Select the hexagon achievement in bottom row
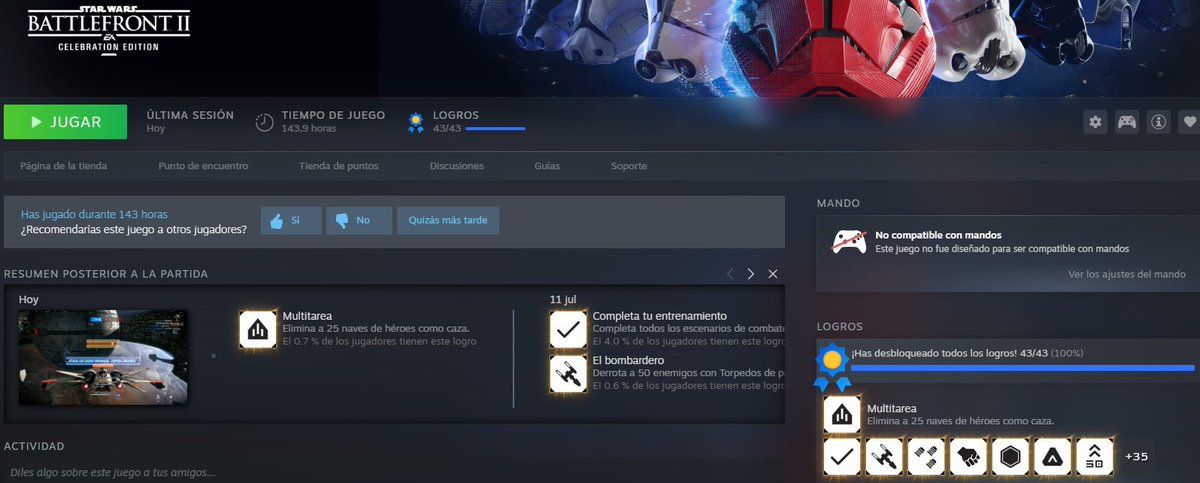This screenshot has width=1200, height=483. click(x=1010, y=457)
